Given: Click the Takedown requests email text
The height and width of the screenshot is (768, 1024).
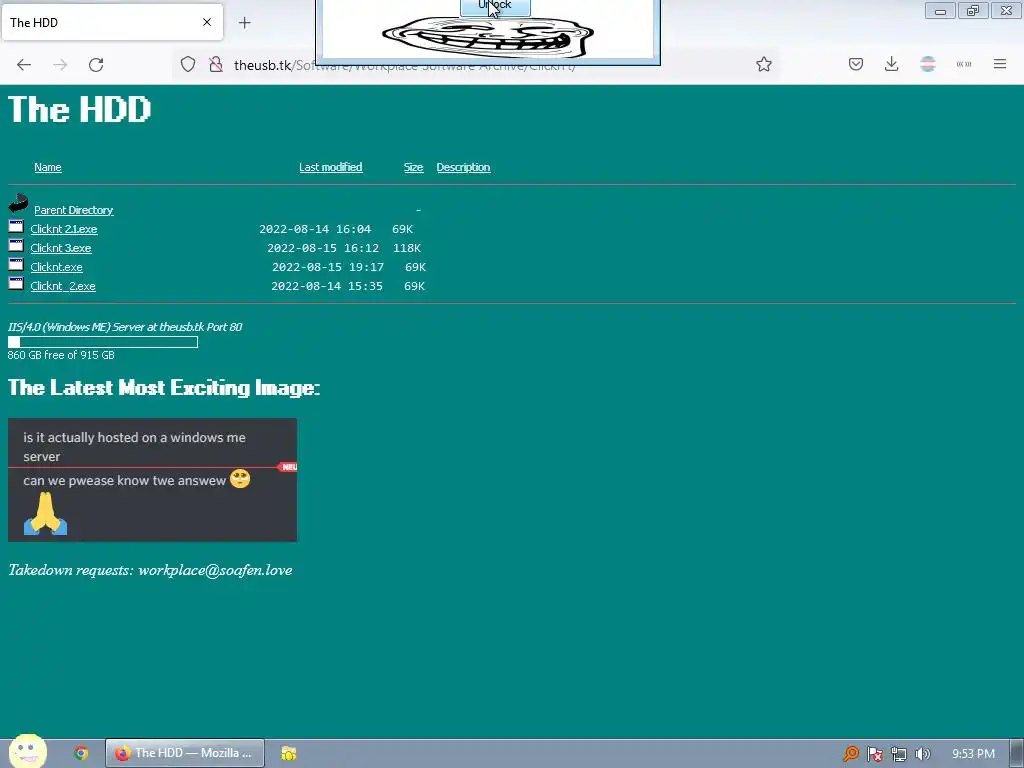Looking at the screenshot, I should pos(150,570).
